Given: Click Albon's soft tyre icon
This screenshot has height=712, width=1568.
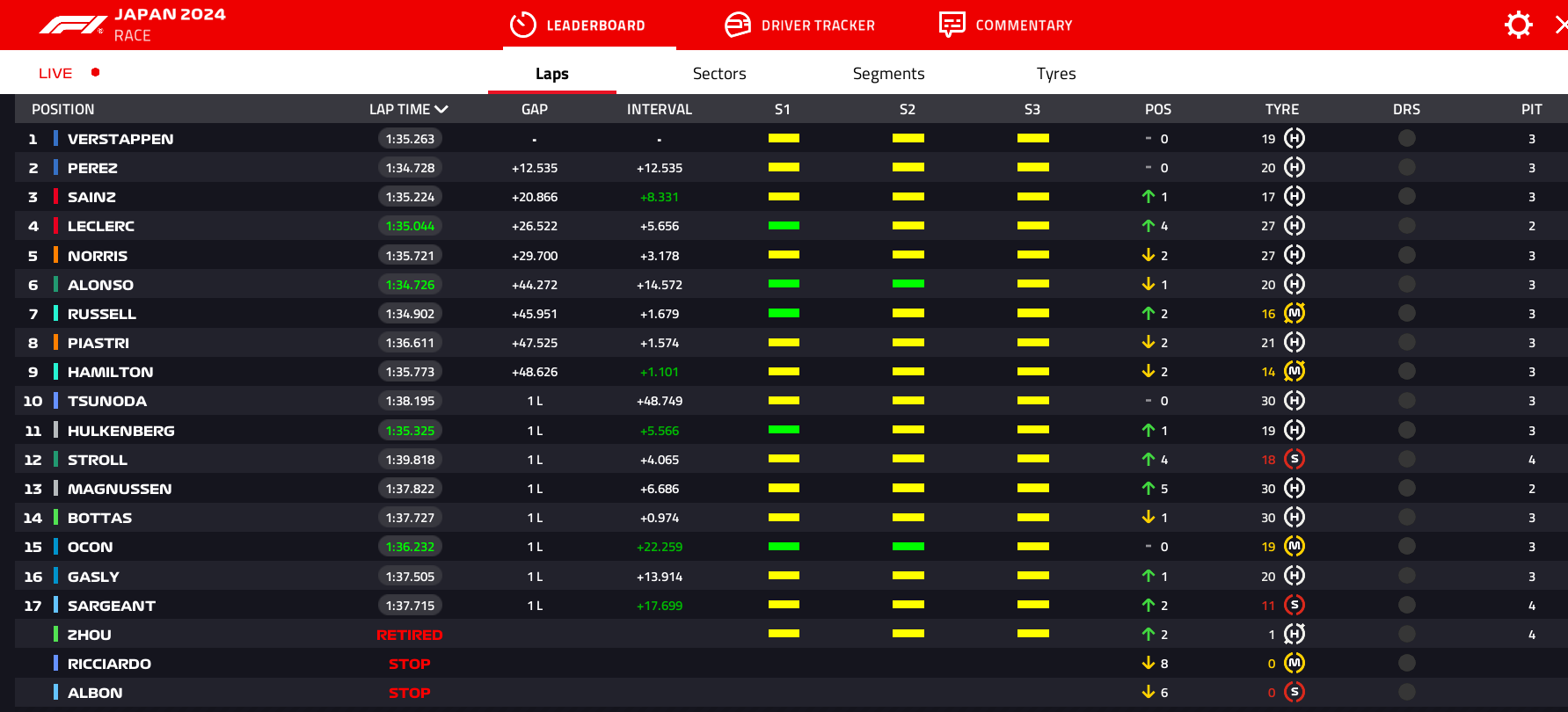Looking at the screenshot, I should (x=1295, y=692).
